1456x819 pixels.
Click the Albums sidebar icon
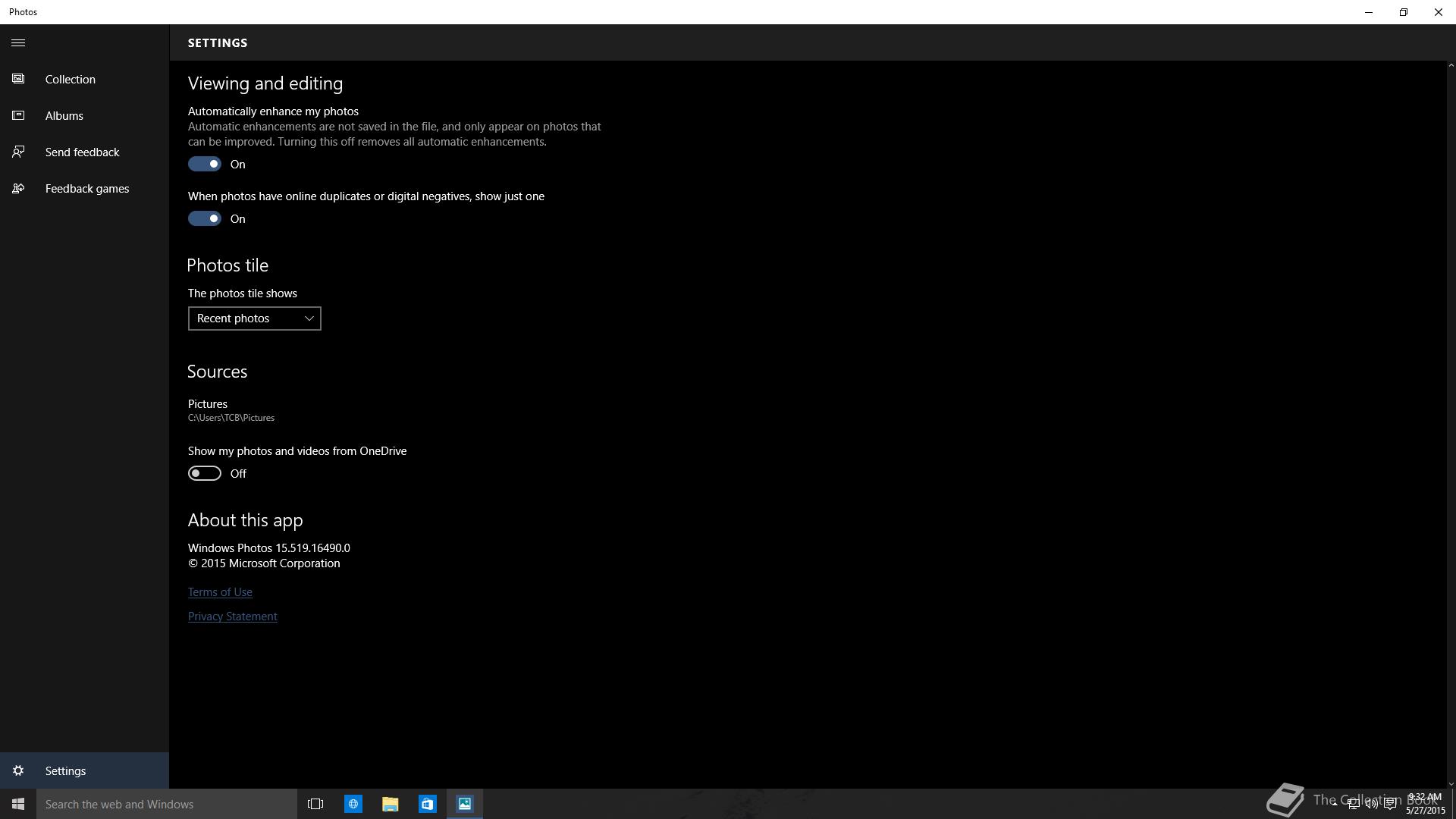[x=18, y=115]
